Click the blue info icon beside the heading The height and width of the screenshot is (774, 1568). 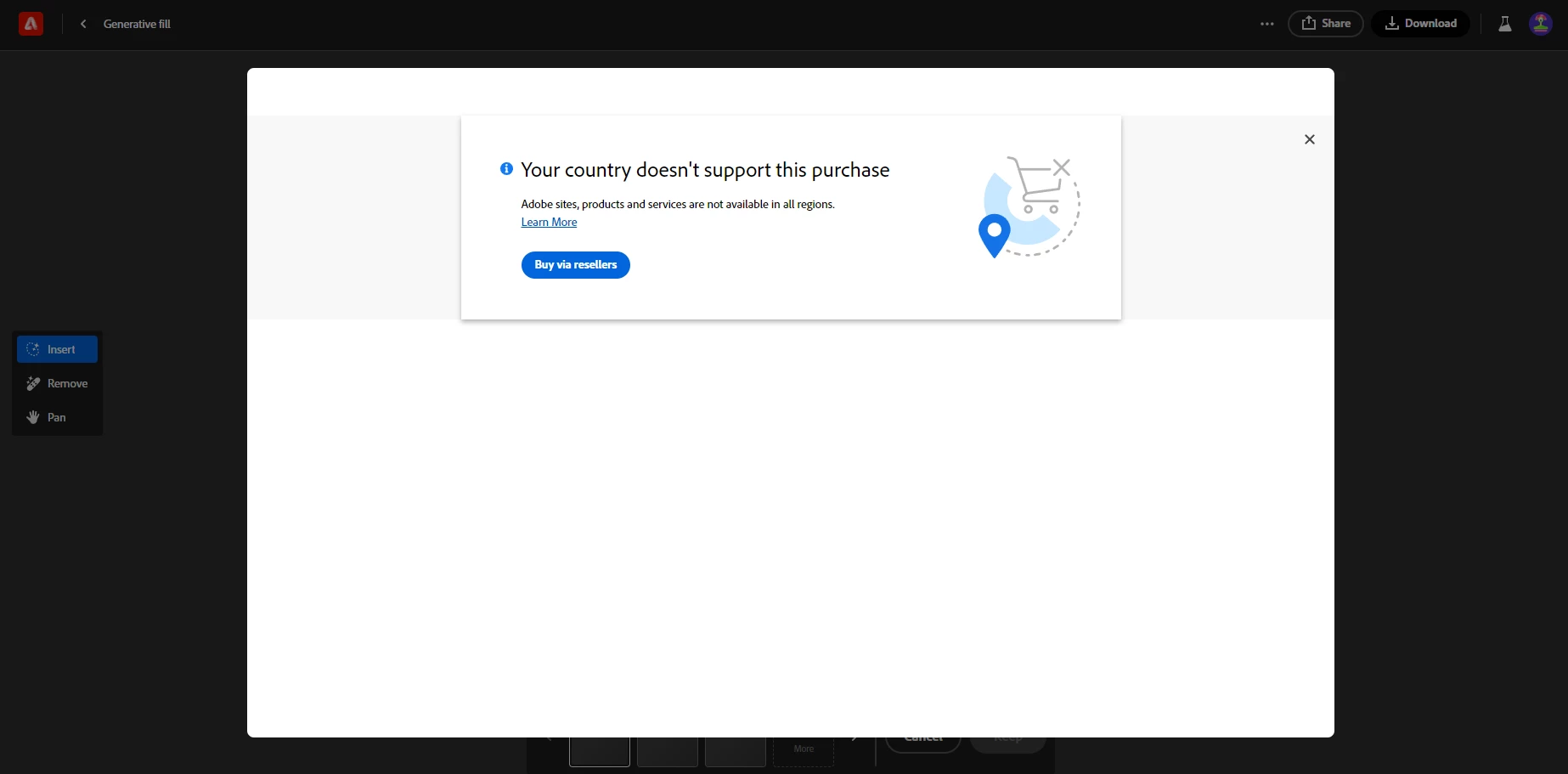coord(506,169)
